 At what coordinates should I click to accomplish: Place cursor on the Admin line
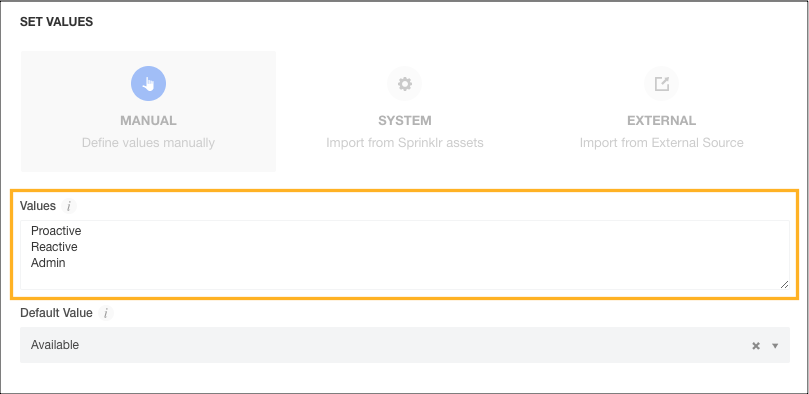tap(48, 263)
